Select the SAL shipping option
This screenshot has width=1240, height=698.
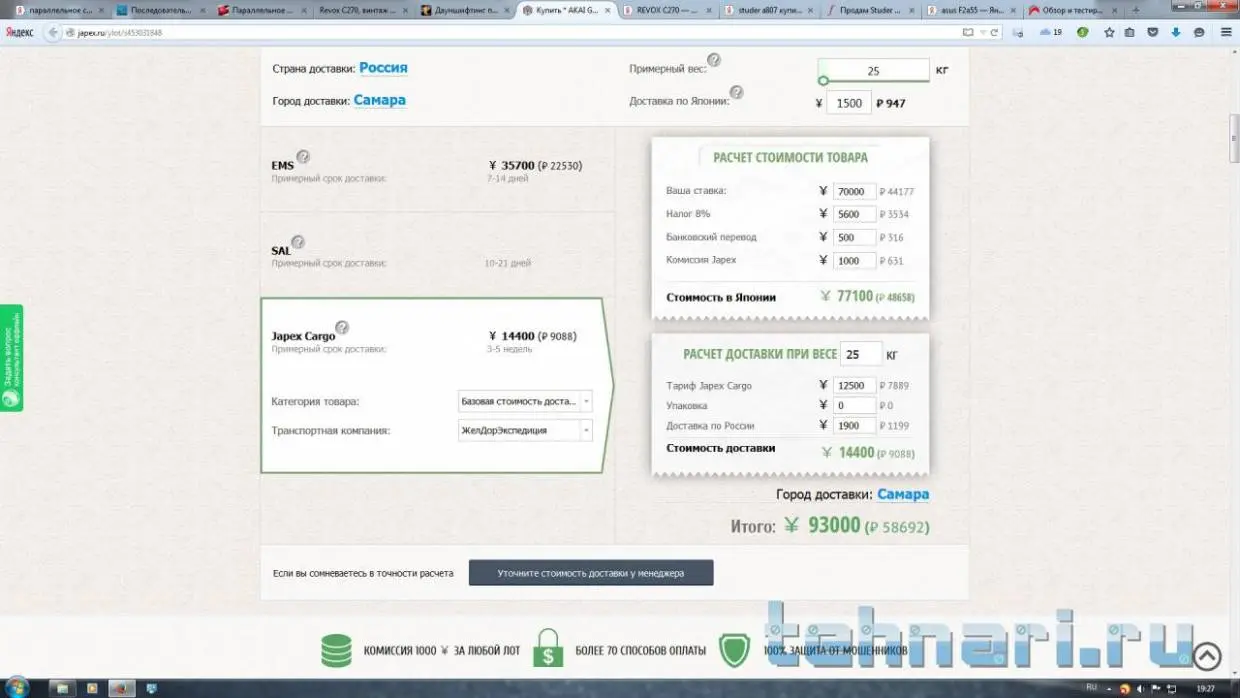click(x=437, y=255)
